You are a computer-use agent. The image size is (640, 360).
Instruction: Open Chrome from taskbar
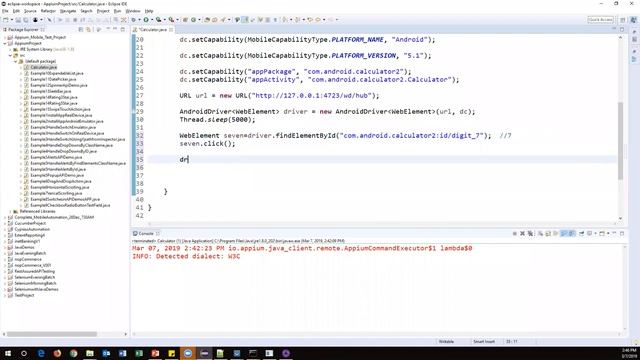coord(73,353)
